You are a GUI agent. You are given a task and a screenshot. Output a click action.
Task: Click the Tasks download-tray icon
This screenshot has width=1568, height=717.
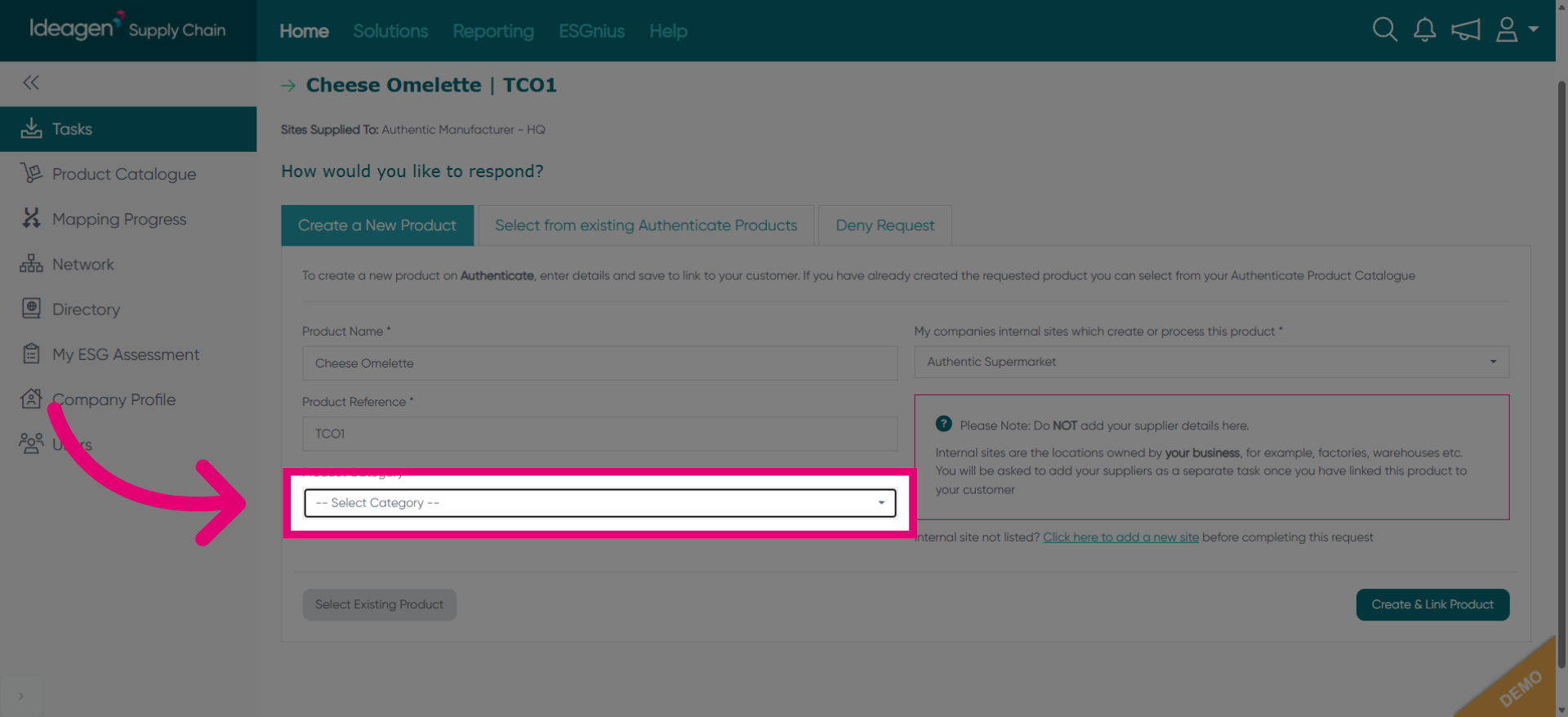(x=31, y=128)
